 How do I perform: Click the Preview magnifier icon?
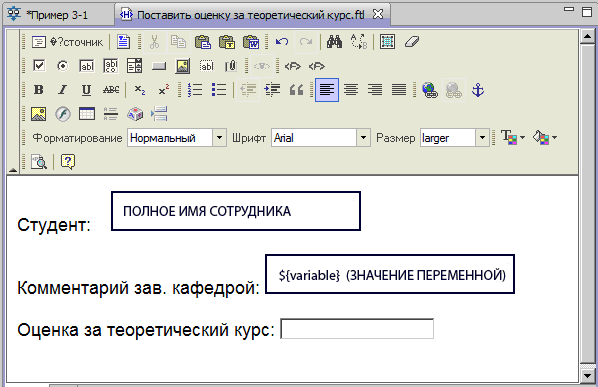coord(39,162)
